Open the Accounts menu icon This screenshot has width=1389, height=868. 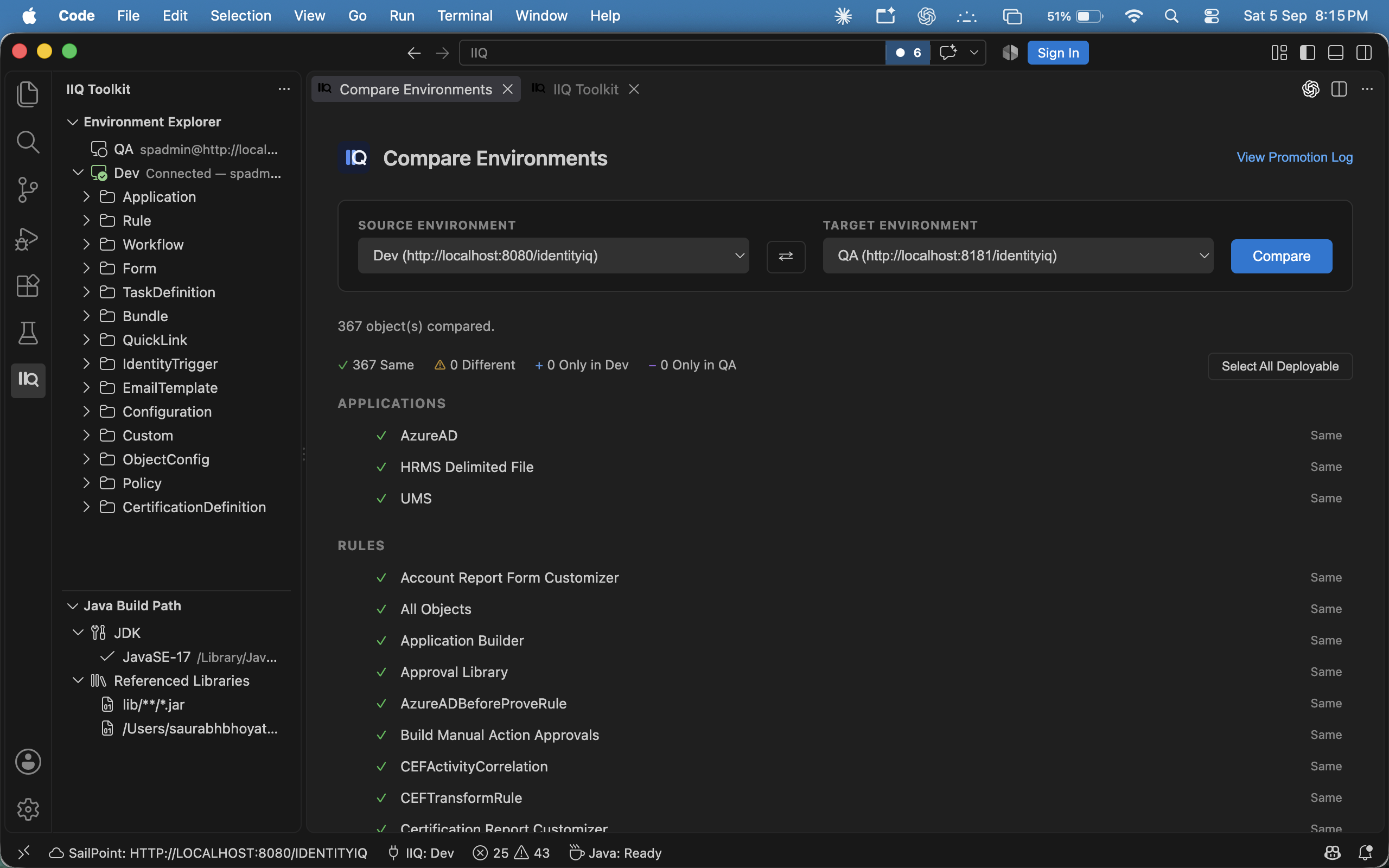pos(28,762)
